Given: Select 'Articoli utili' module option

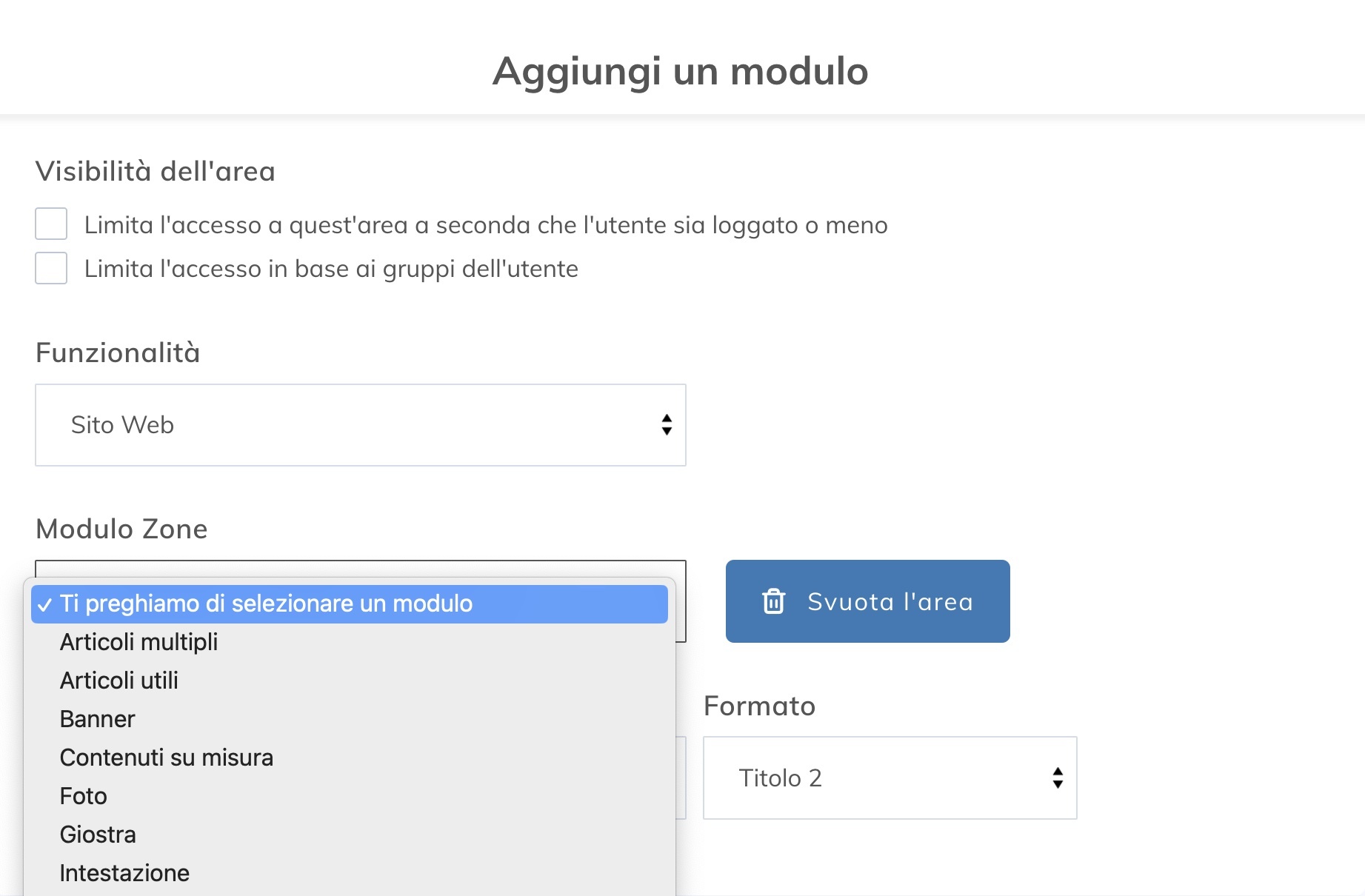Looking at the screenshot, I should point(119,681).
